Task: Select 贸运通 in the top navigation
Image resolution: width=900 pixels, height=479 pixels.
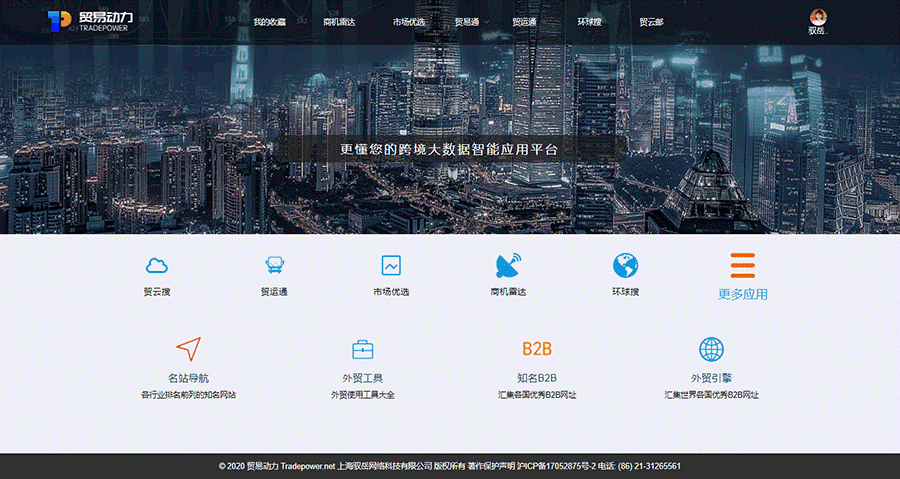Action: 524,22
